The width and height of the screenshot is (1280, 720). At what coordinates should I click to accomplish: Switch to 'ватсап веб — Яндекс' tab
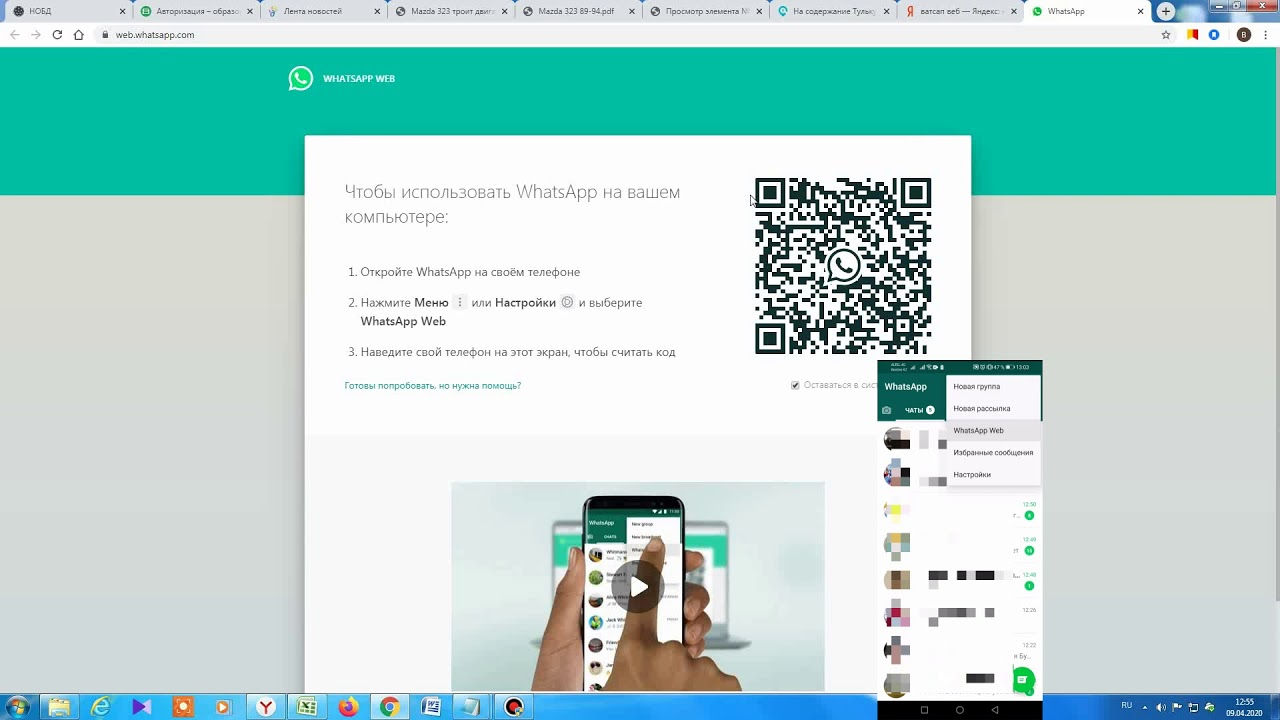[960, 11]
